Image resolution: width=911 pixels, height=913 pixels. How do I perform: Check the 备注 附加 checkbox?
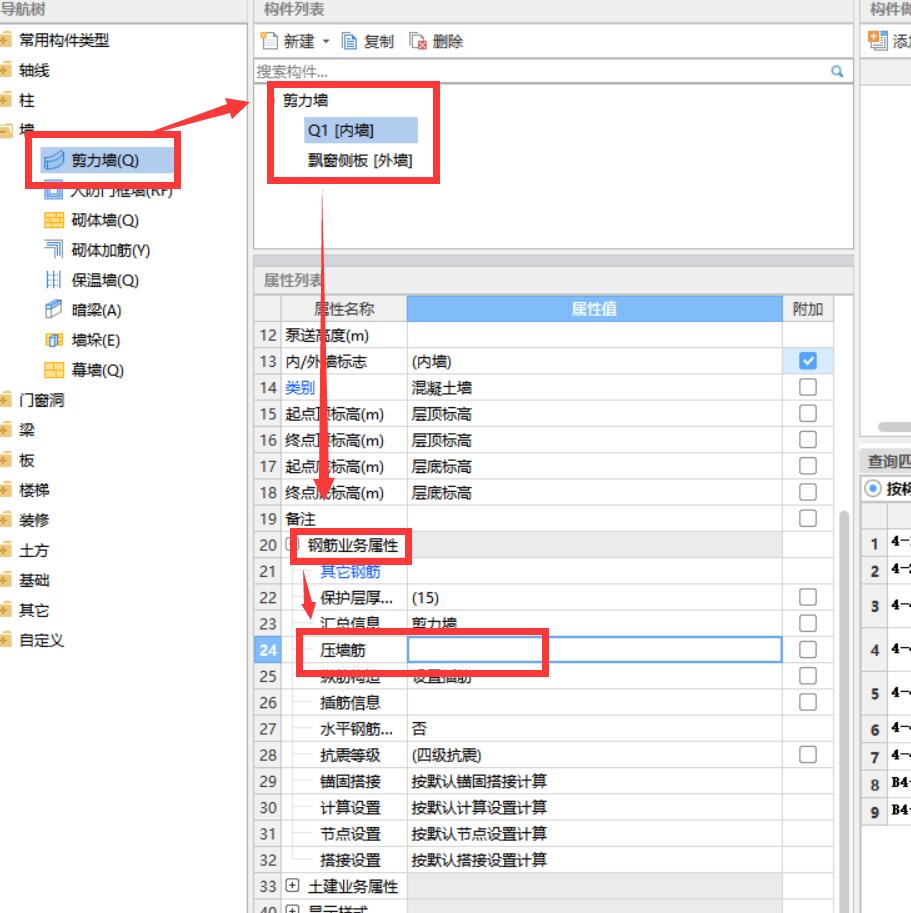807,518
